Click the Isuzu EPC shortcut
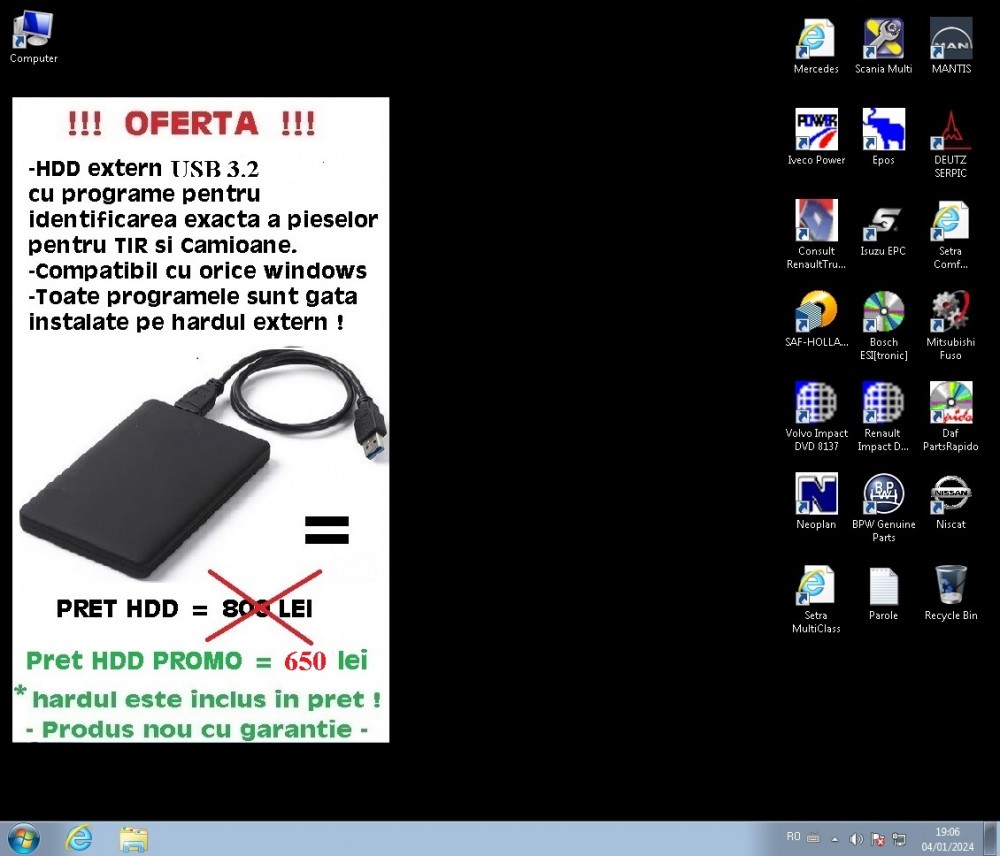The width and height of the screenshot is (1000, 856). (883, 228)
